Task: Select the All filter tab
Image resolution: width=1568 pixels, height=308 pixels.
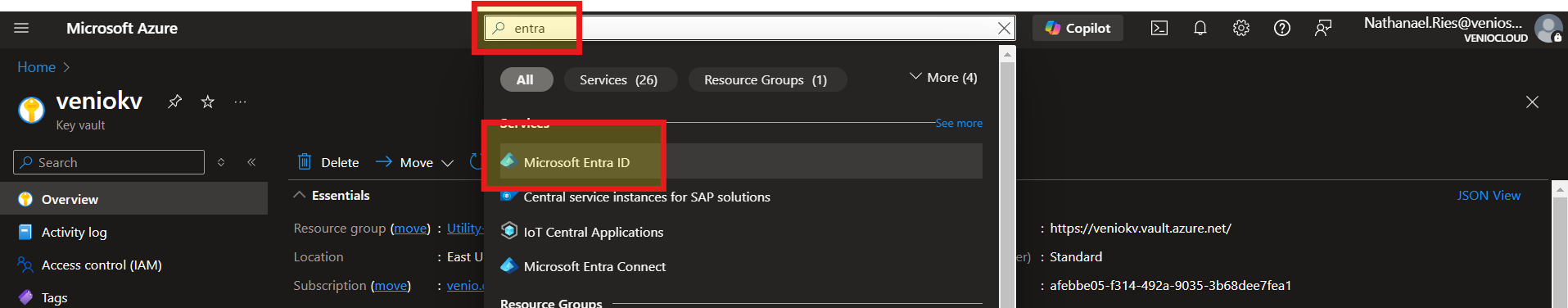Action: (526, 79)
